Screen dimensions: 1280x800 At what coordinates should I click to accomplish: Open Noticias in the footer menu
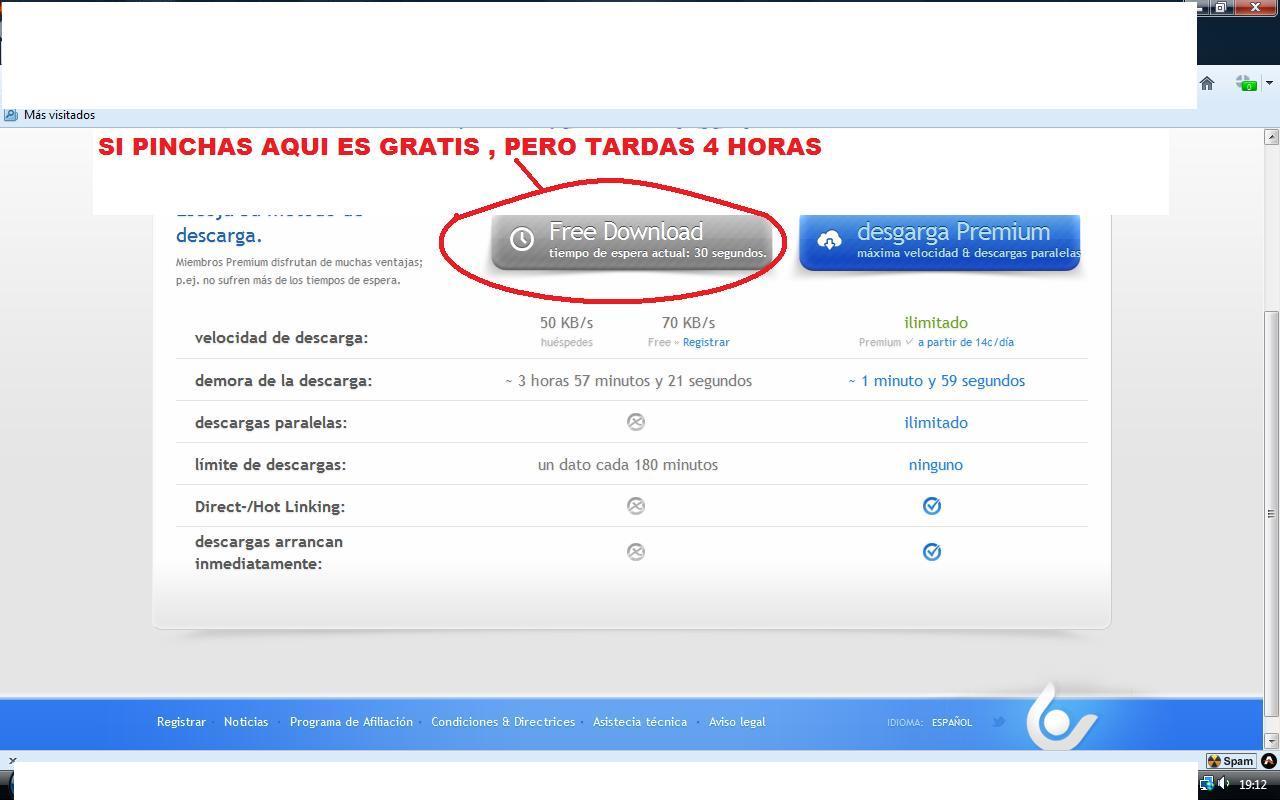pos(246,722)
